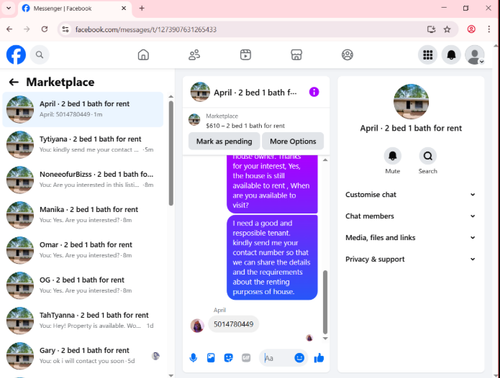
Task: Click the chat scroll down arrow
Action: coord(325,339)
